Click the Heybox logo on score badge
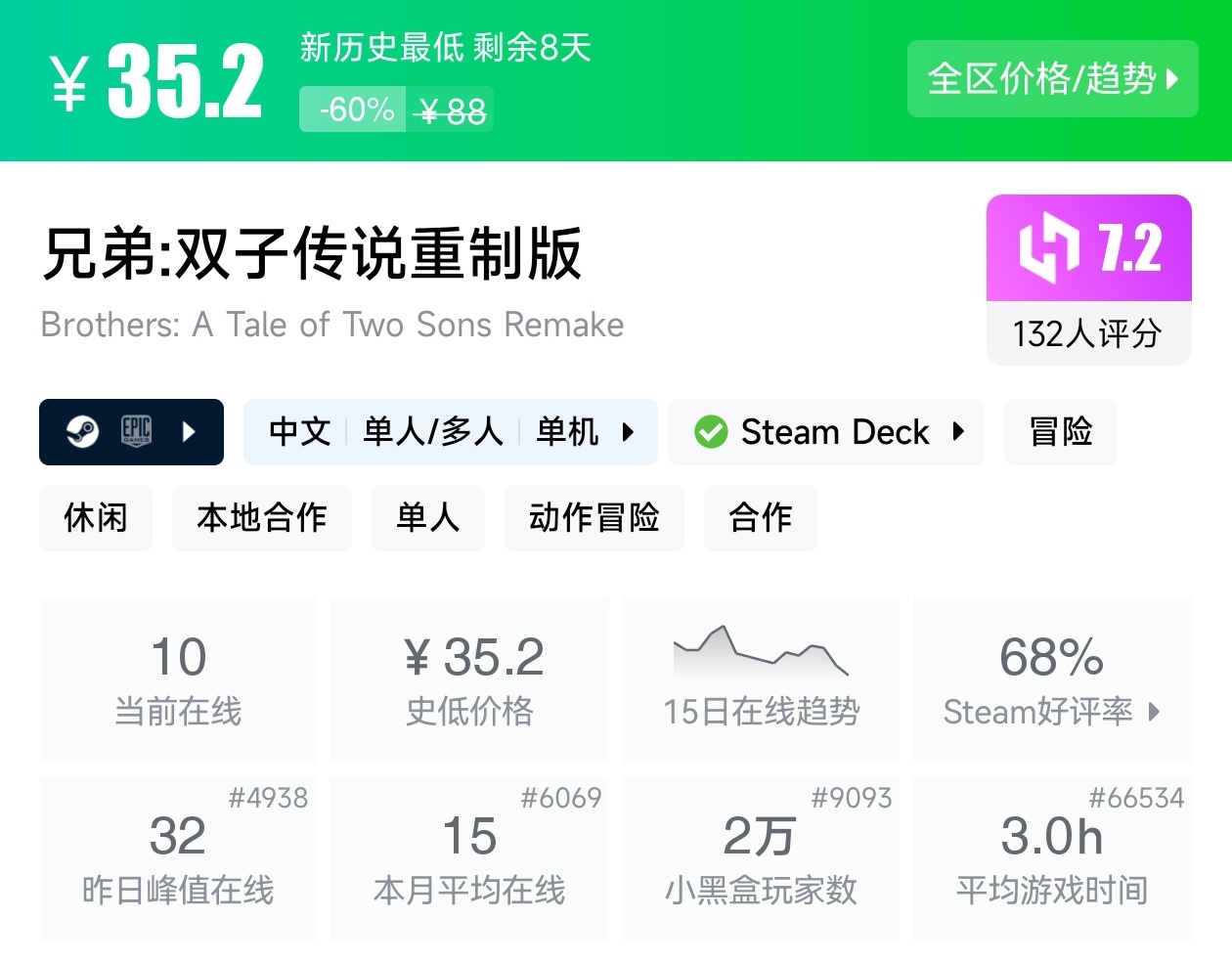Image resolution: width=1232 pixels, height=962 pixels. pos(1048,248)
